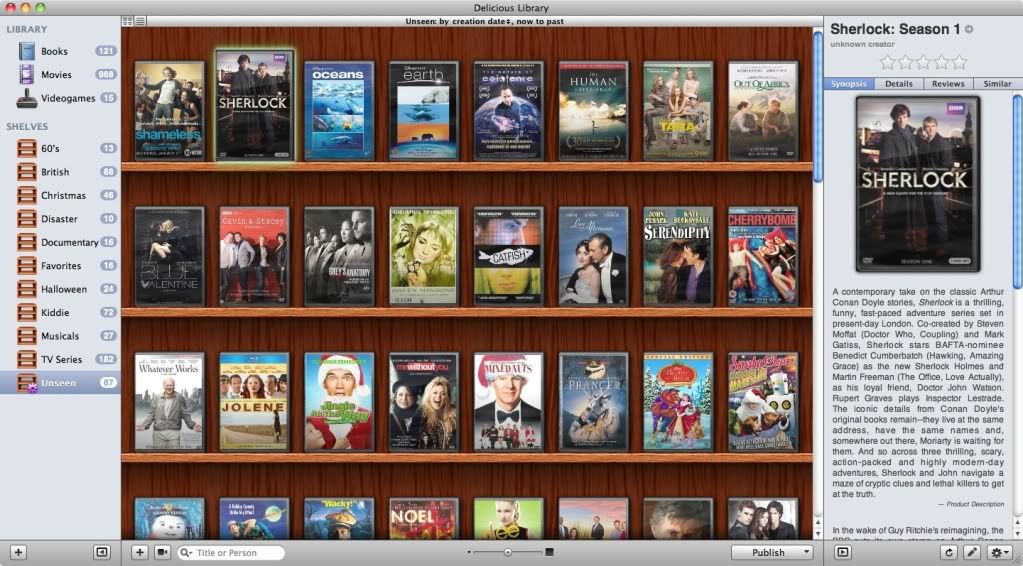
Task: Open the Videogames library
Action: pyautogui.click(x=60, y=98)
